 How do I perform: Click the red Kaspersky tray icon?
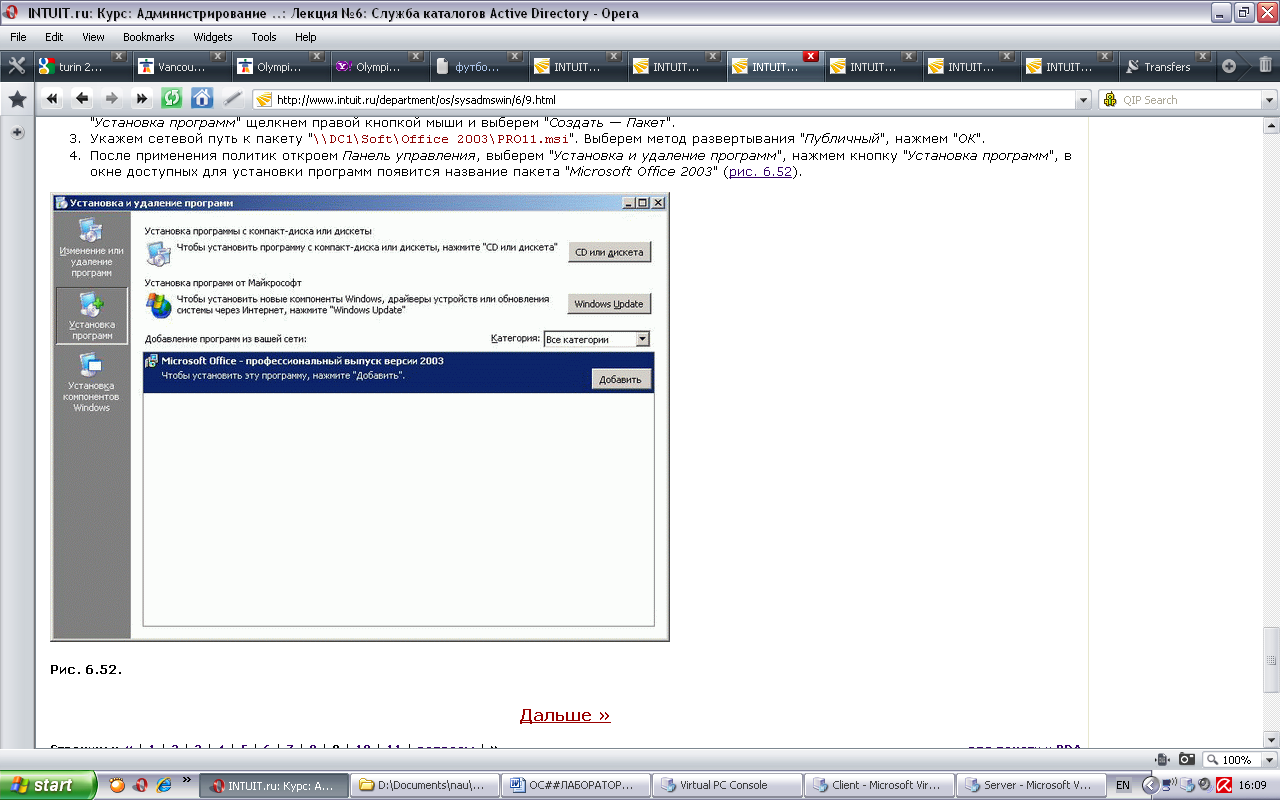pyautogui.click(x=1222, y=785)
